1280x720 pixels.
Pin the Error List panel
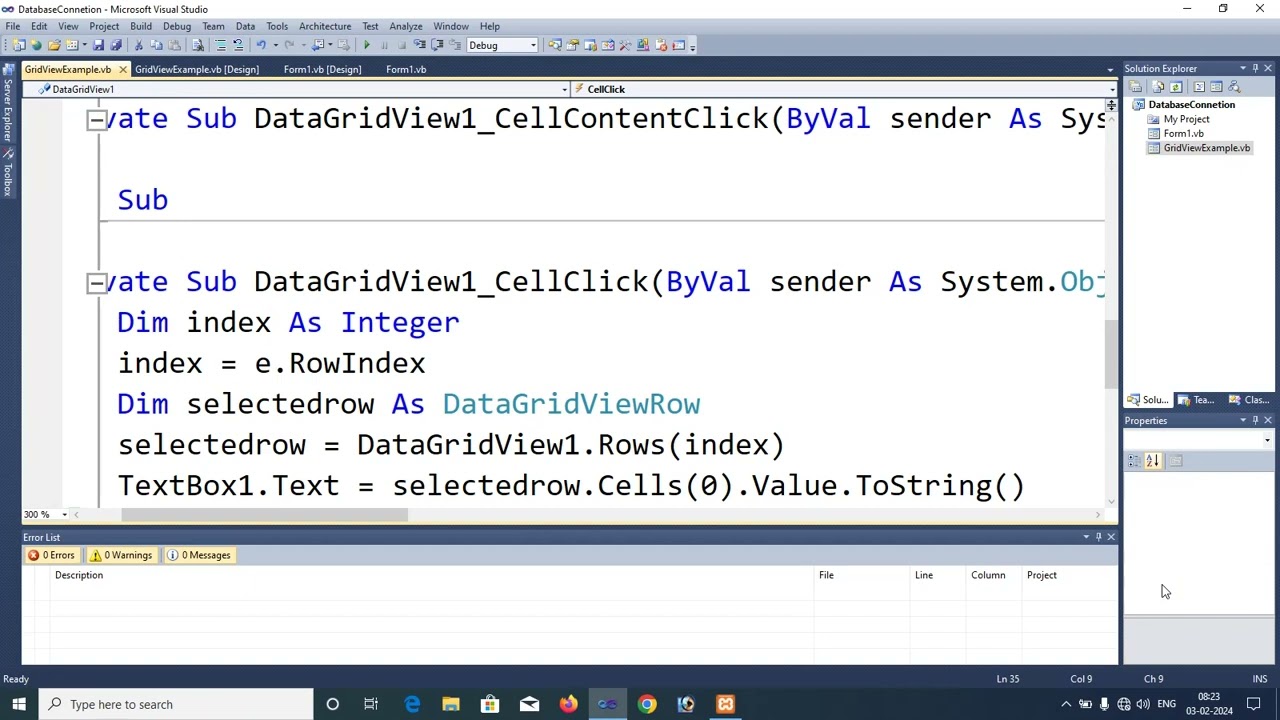(1098, 537)
